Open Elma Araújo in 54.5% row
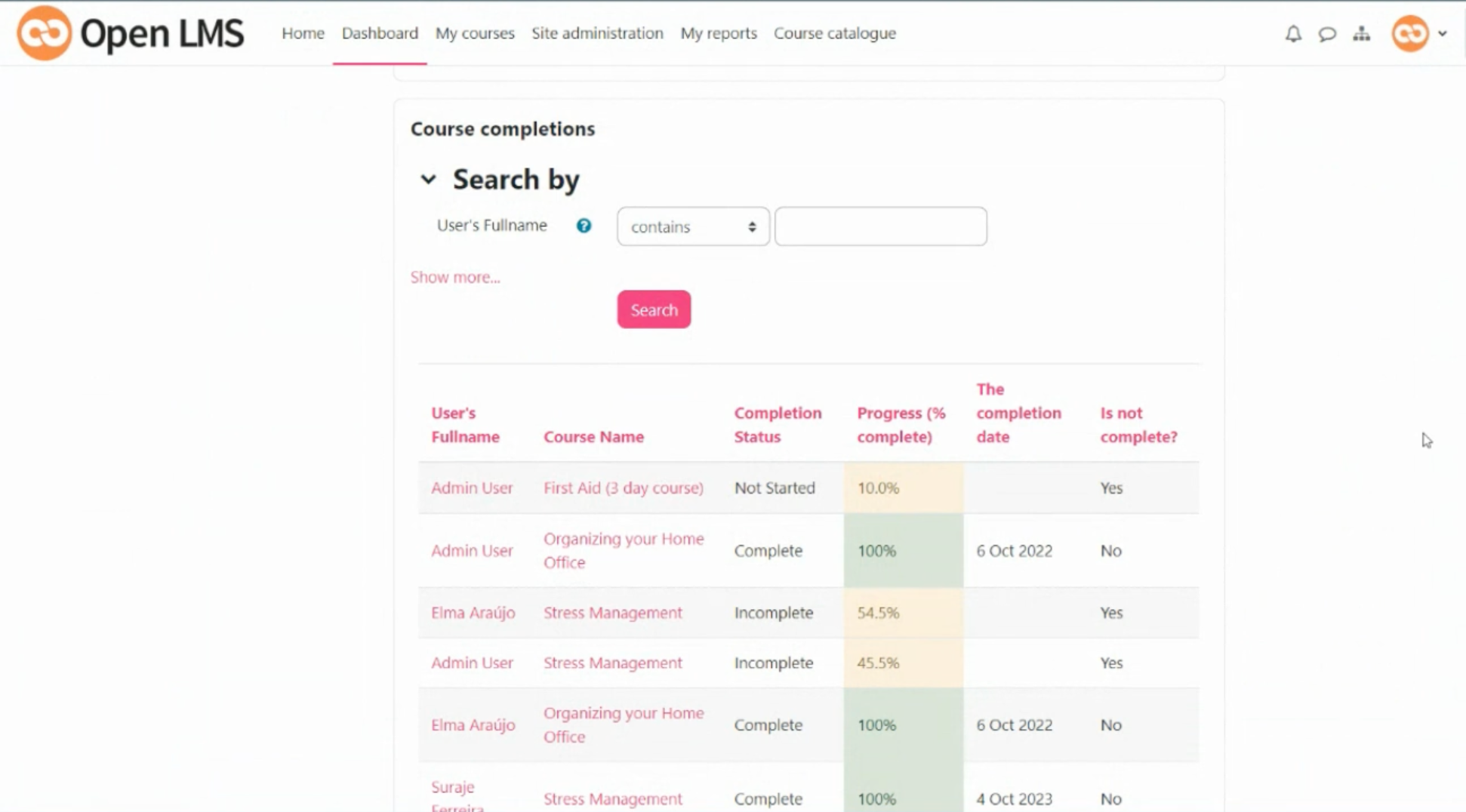The width and height of the screenshot is (1466, 812). (473, 612)
